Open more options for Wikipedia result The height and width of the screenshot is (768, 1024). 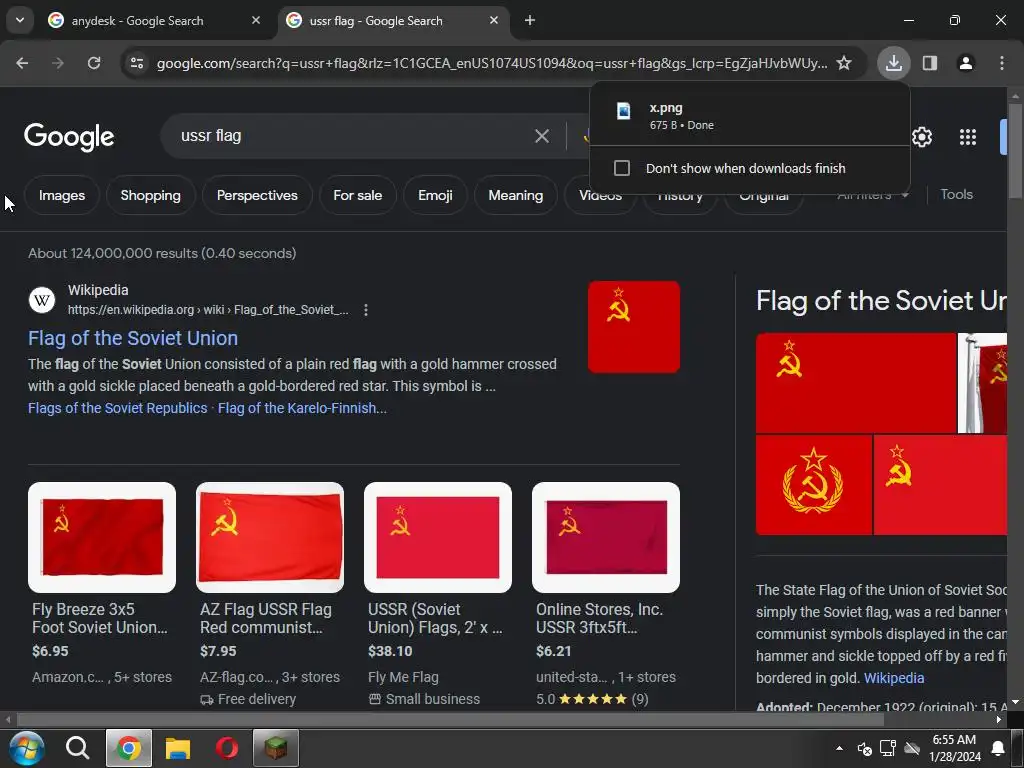[x=366, y=310]
